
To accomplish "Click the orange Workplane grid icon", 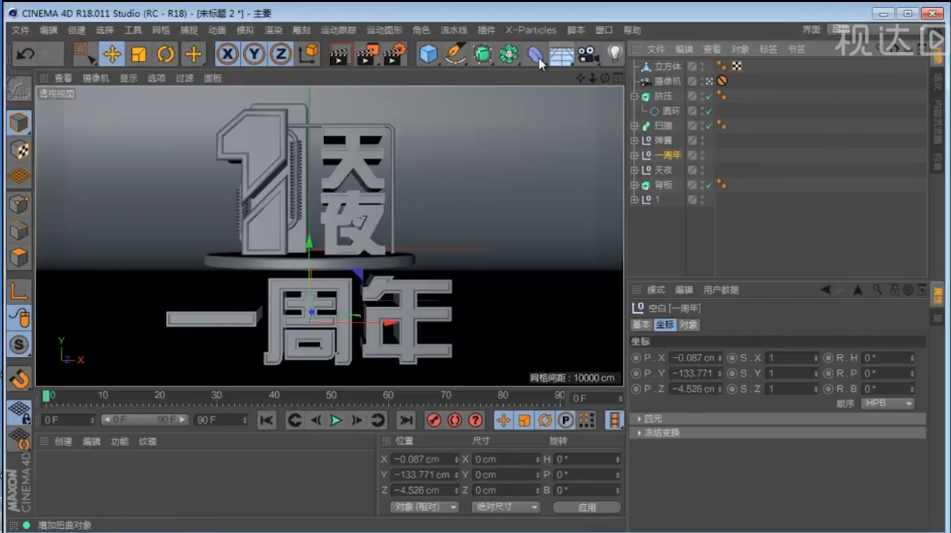I will tap(19, 176).
